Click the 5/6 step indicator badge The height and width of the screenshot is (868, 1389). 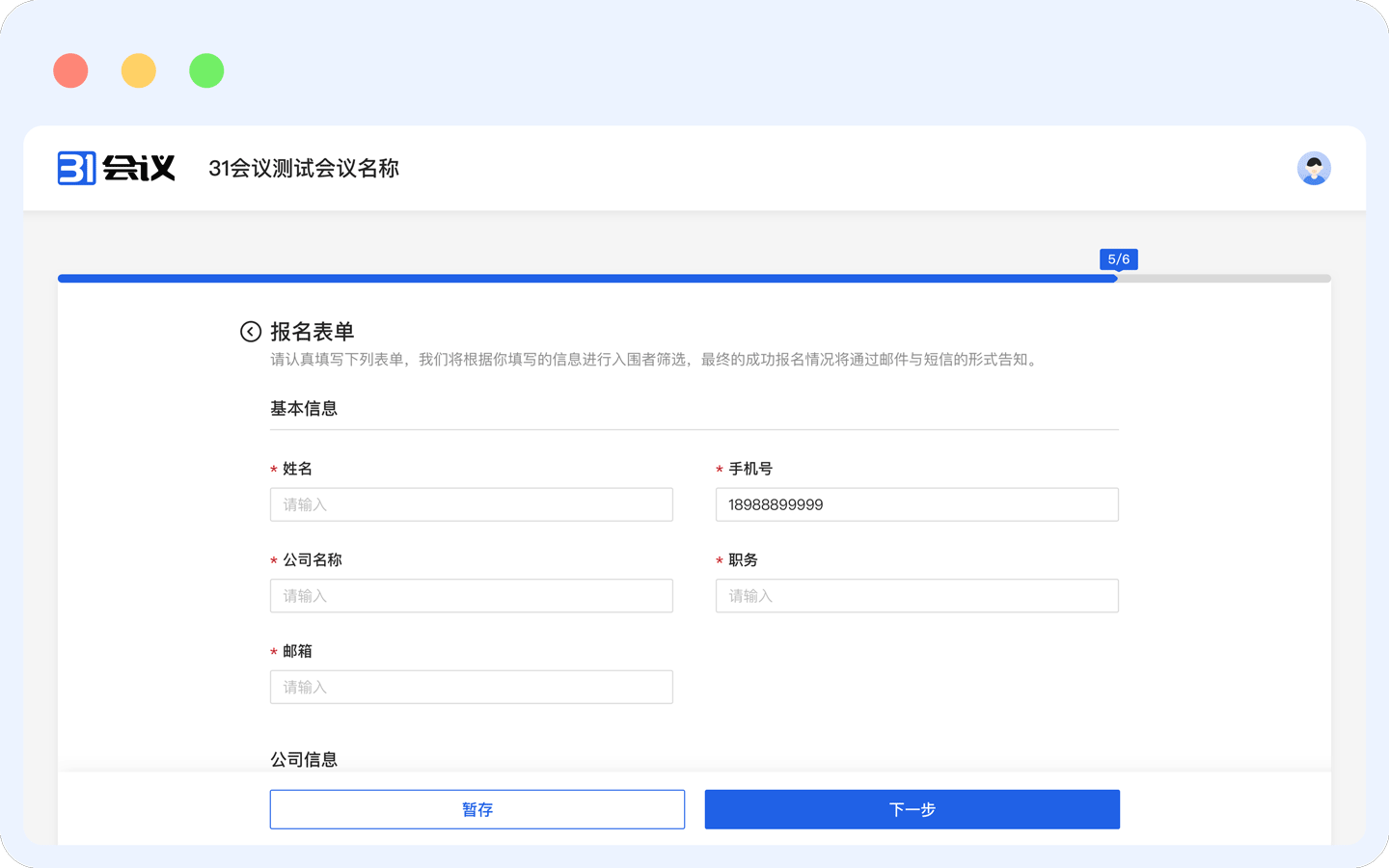tap(1118, 259)
